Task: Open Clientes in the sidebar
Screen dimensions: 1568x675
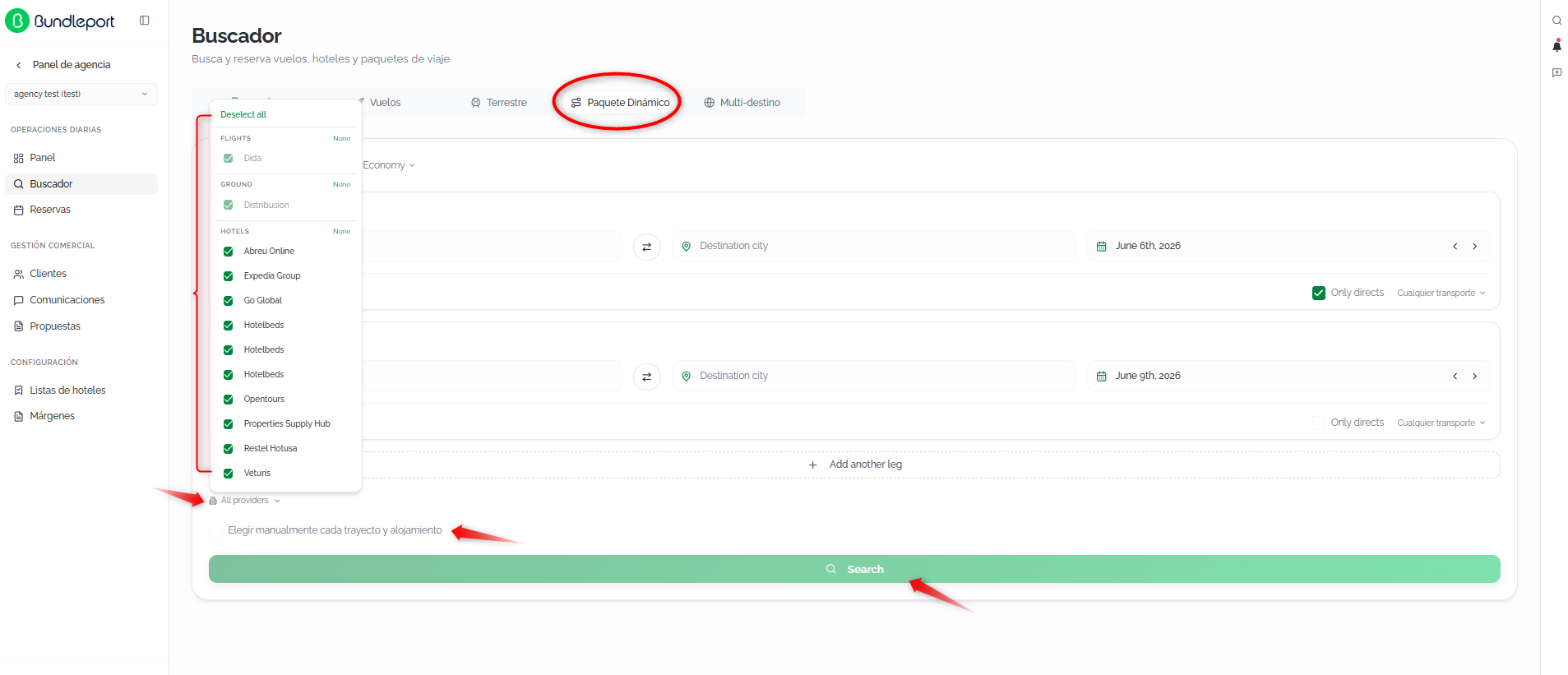Action: (81, 274)
